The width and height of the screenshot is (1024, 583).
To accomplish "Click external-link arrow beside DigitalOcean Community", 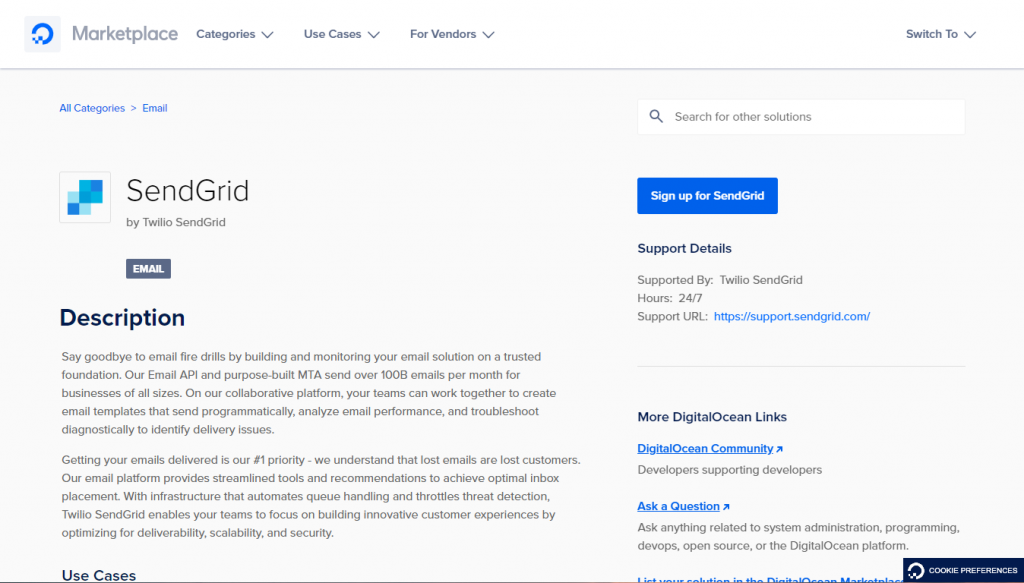I will point(778,448).
